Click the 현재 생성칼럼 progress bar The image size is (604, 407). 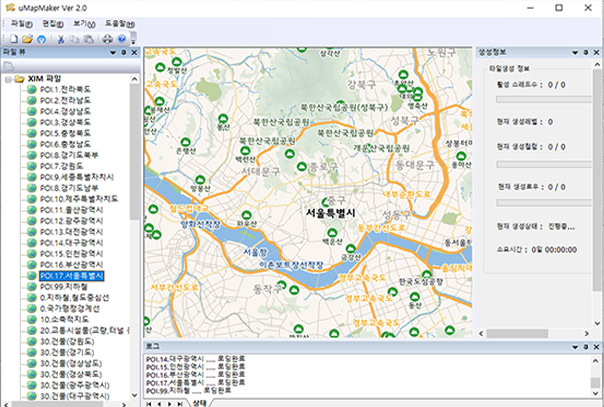point(544,164)
